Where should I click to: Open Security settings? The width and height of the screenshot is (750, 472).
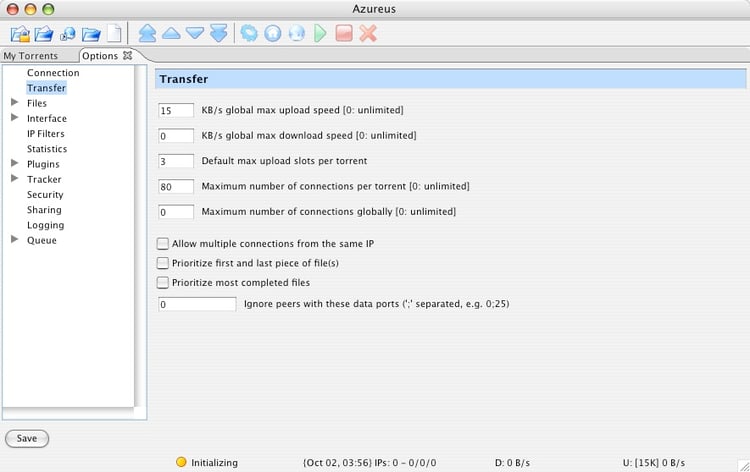[45, 195]
